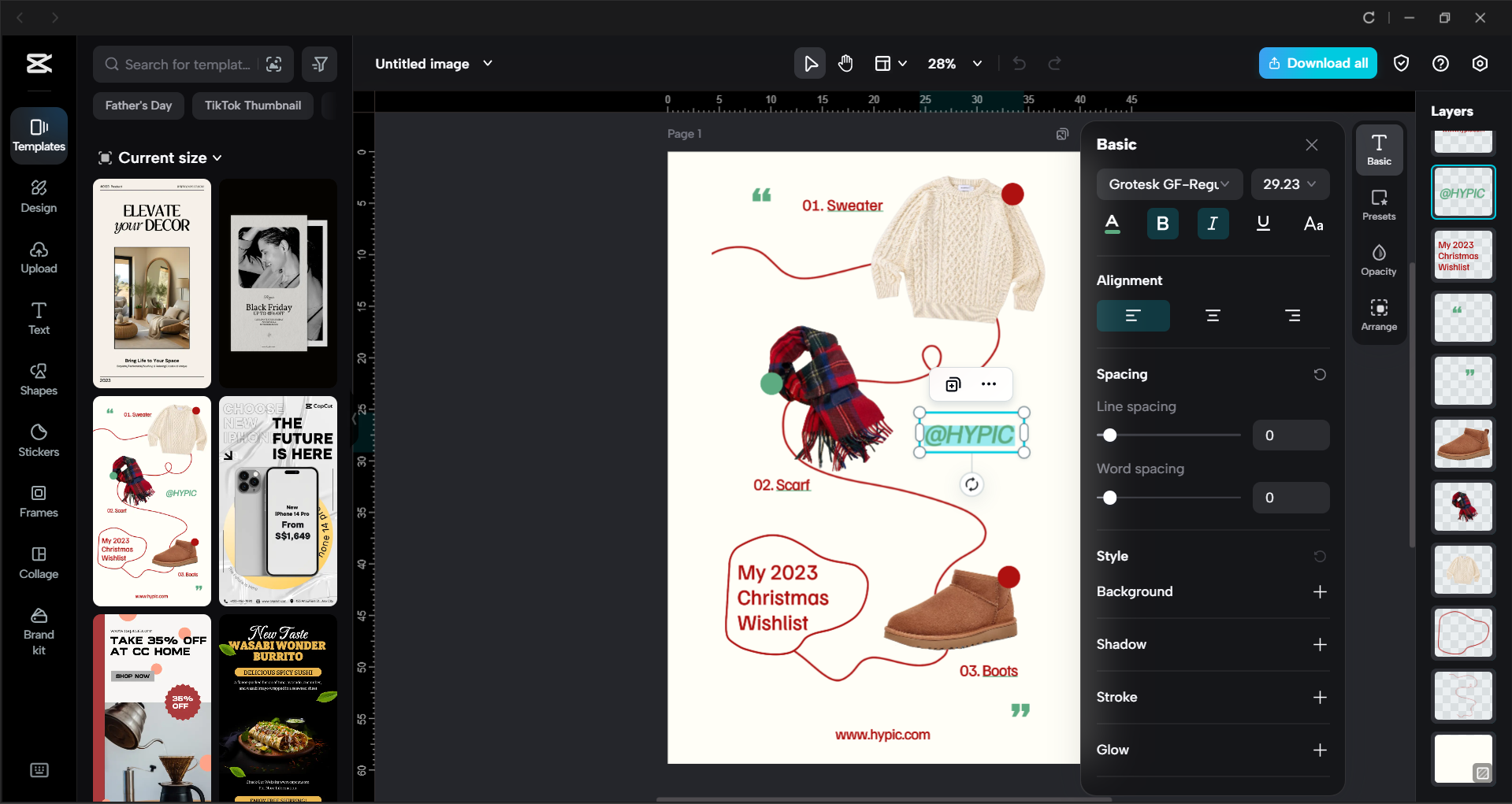
Task: Open the Opacity settings panel
Action: pyautogui.click(x=1378, y=260)
